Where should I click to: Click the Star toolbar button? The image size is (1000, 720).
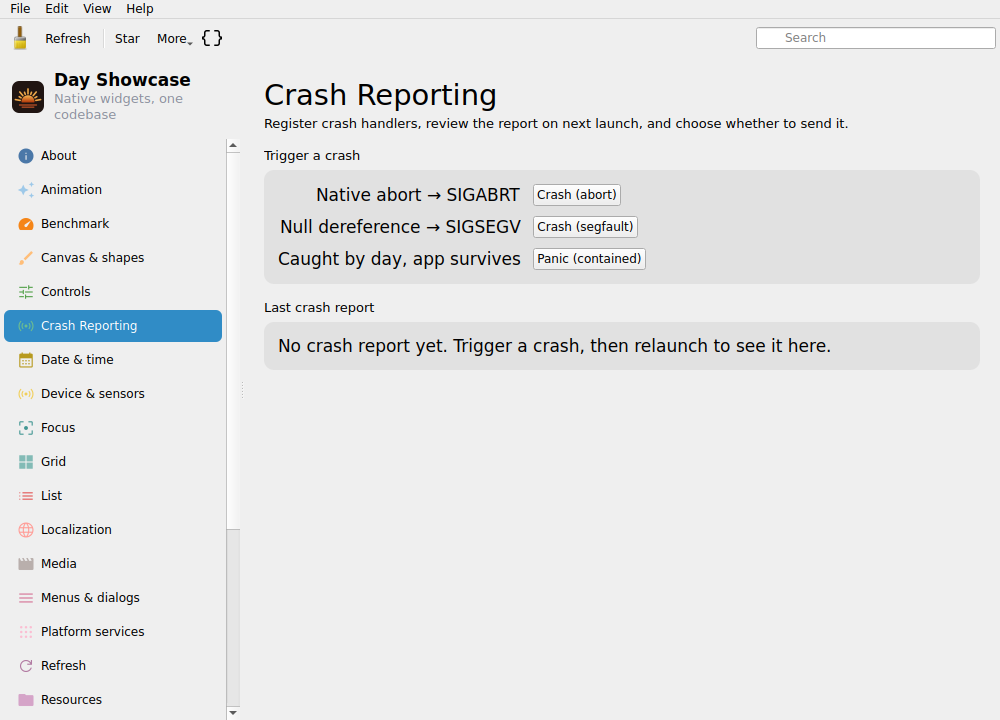pos(127,38)
